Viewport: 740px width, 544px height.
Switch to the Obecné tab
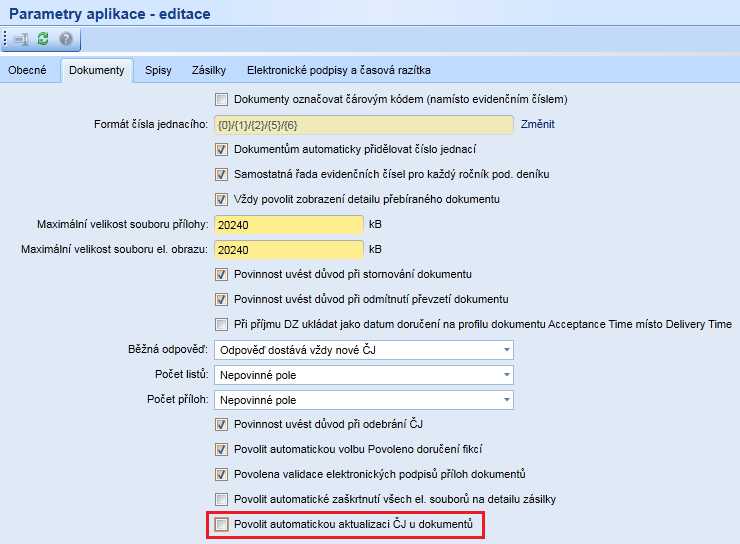27,70
